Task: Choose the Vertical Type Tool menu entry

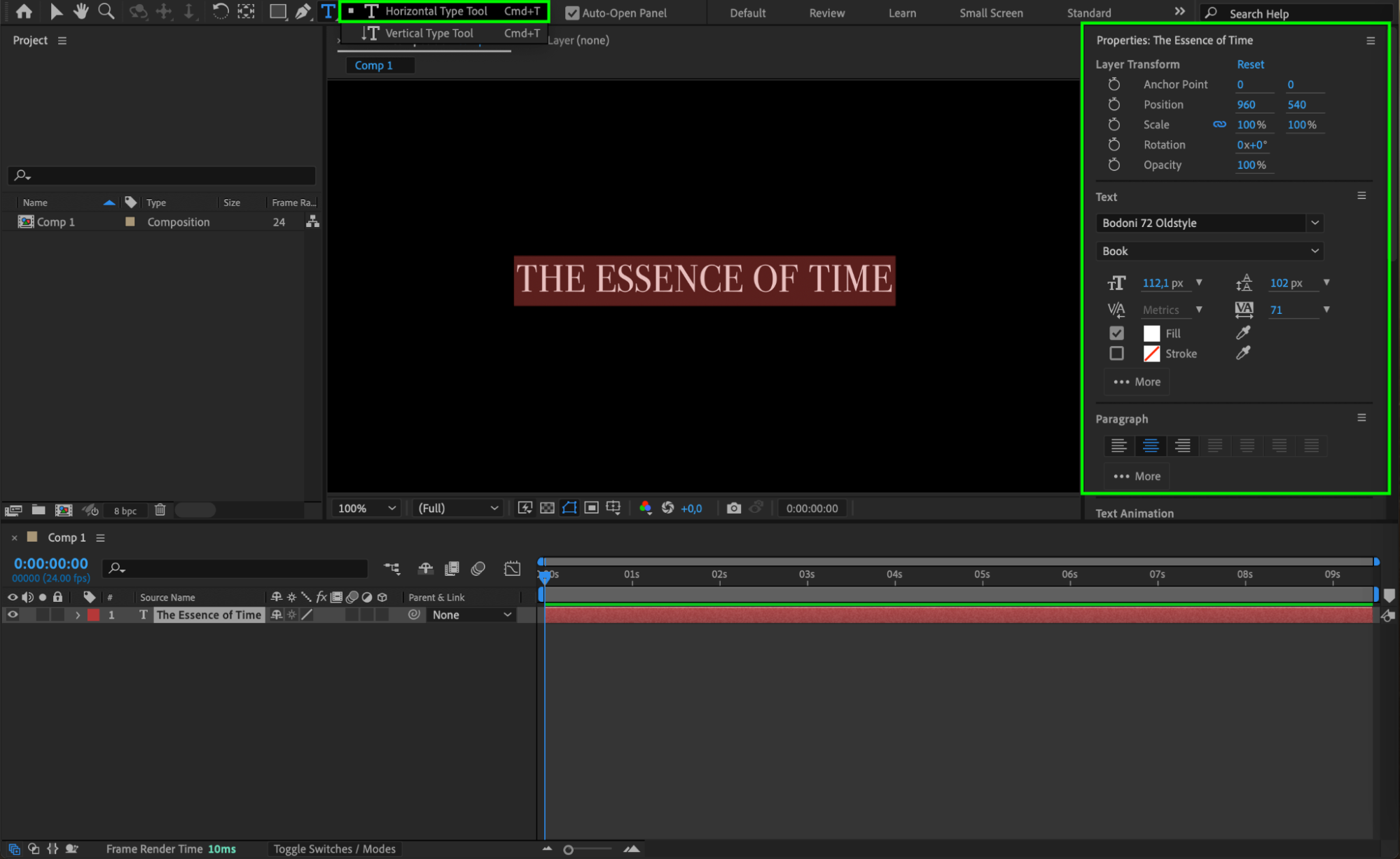Action: click(x=429, y=33)
